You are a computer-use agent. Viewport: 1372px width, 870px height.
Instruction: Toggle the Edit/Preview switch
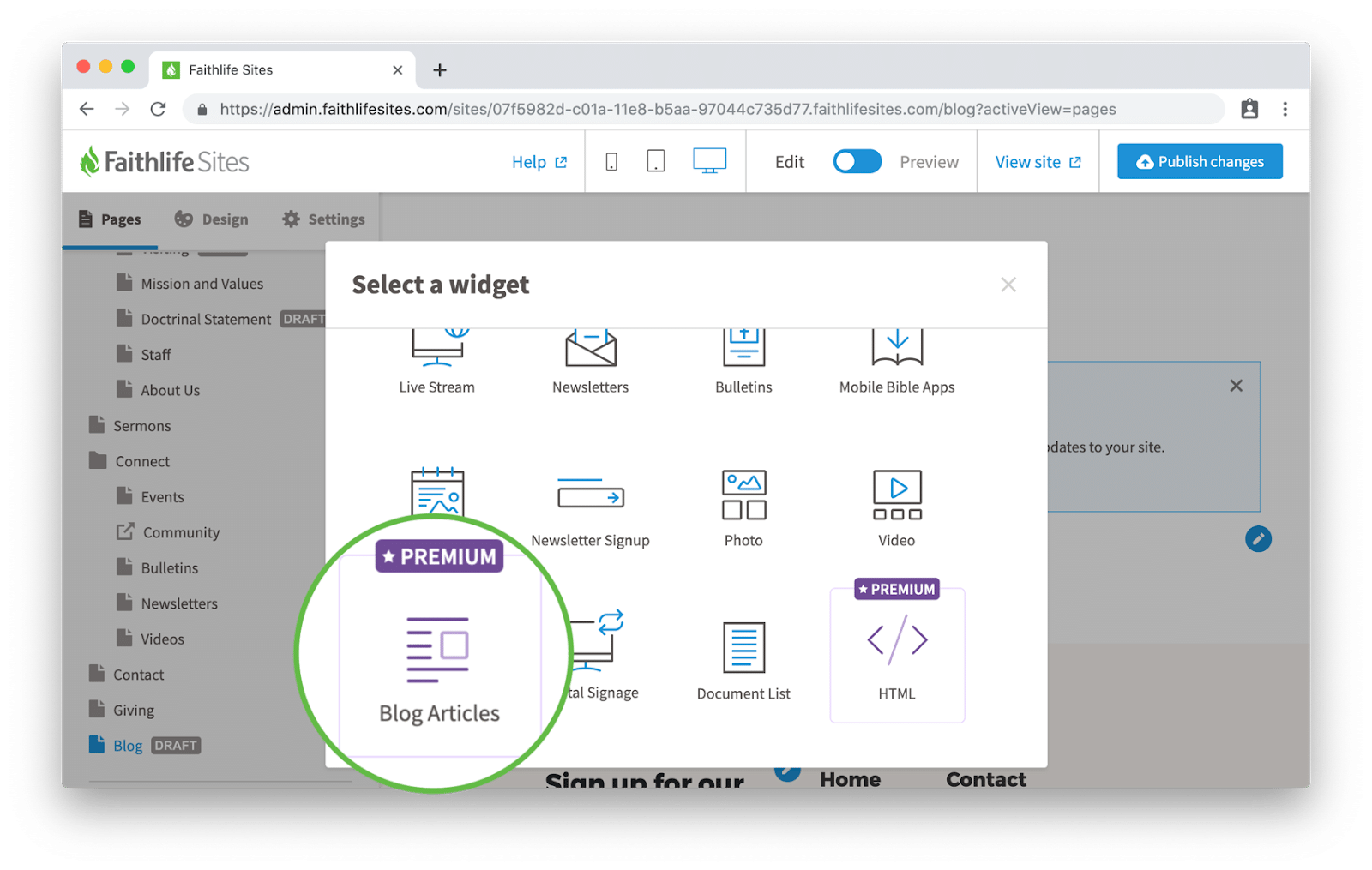point(857,161)
